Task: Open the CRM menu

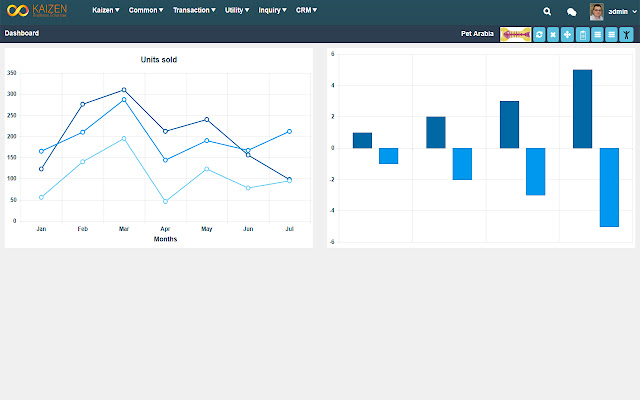Action: [306, 10]
